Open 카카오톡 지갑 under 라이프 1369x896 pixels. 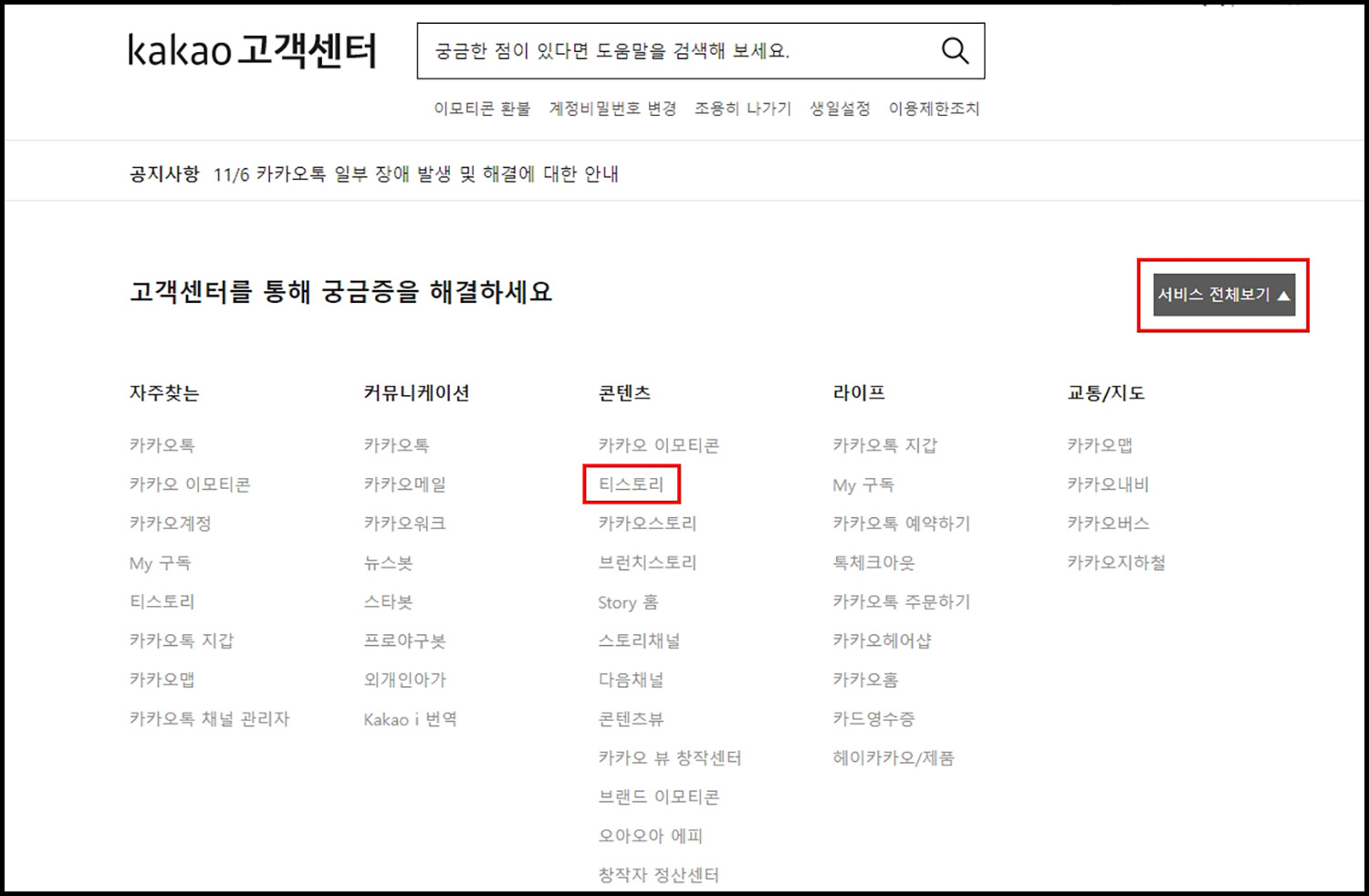pos(885,445)
